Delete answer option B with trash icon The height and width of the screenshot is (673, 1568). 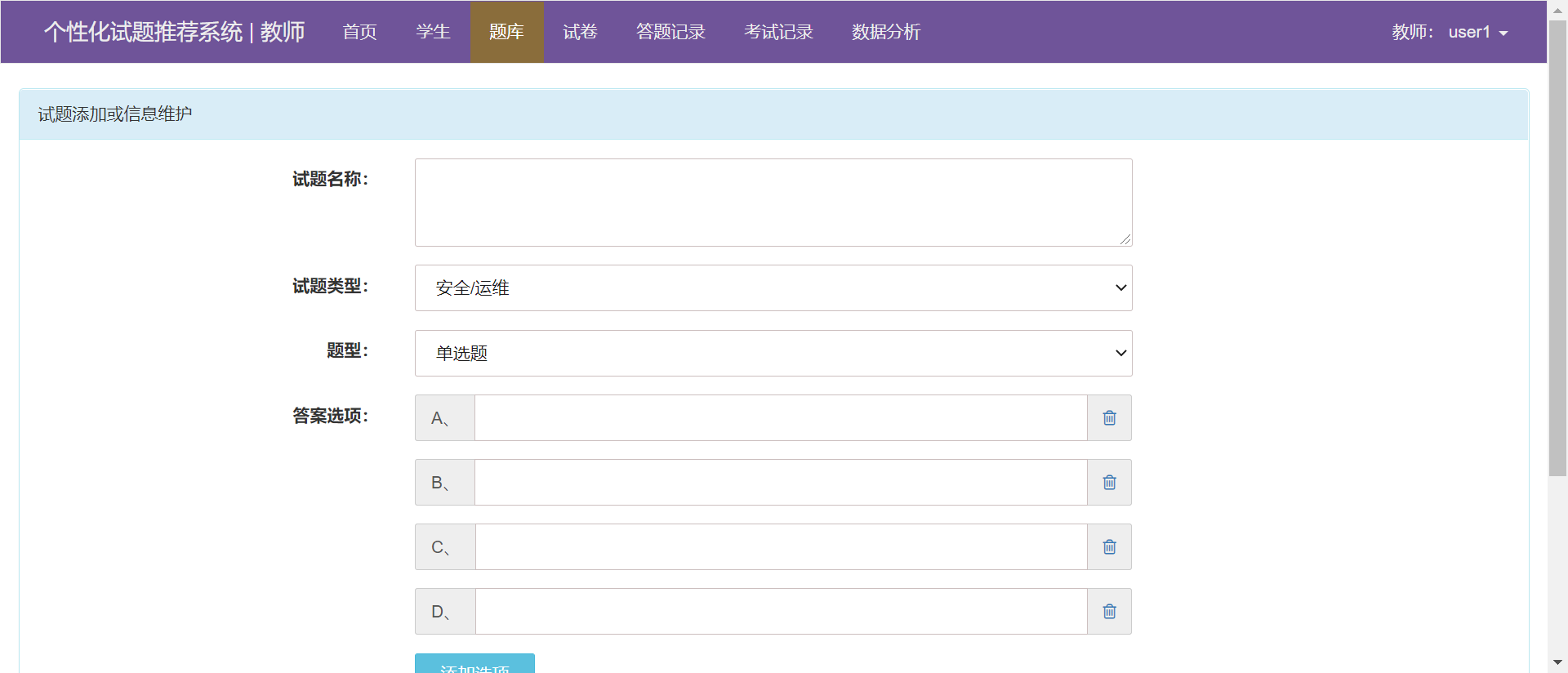pos(1109,483)
